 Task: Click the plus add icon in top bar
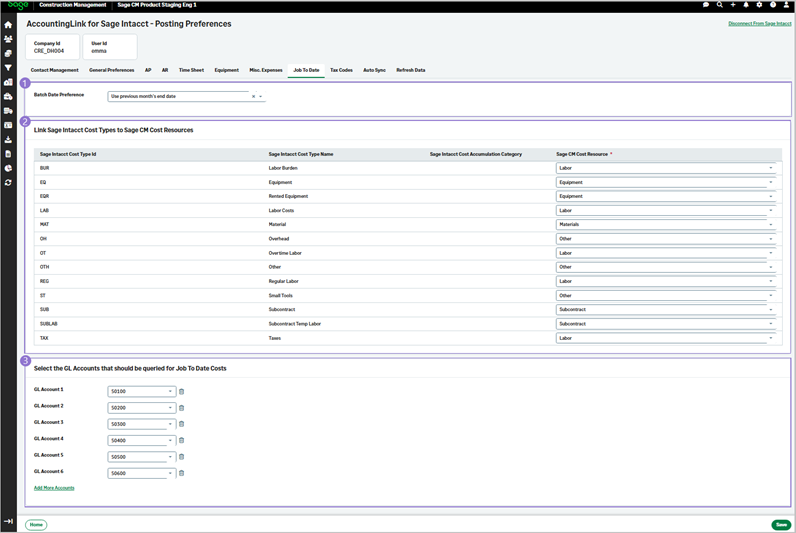click(x=733, y=5)
